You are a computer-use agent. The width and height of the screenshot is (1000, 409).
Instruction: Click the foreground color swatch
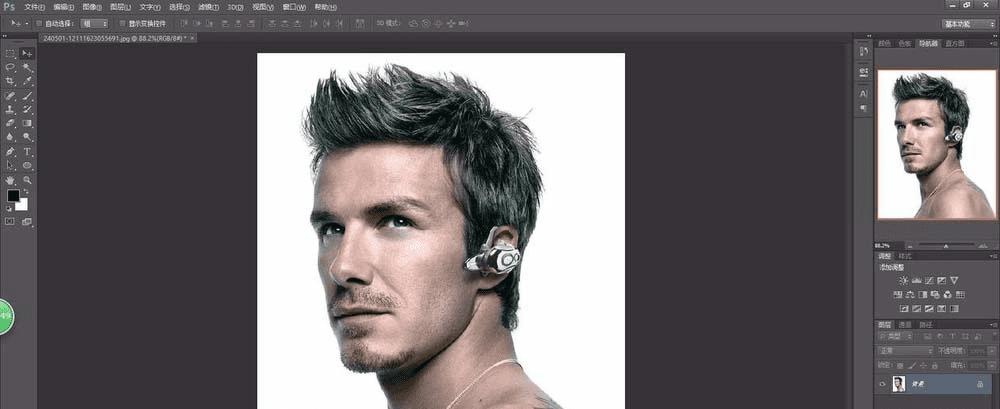coord(12,195)
